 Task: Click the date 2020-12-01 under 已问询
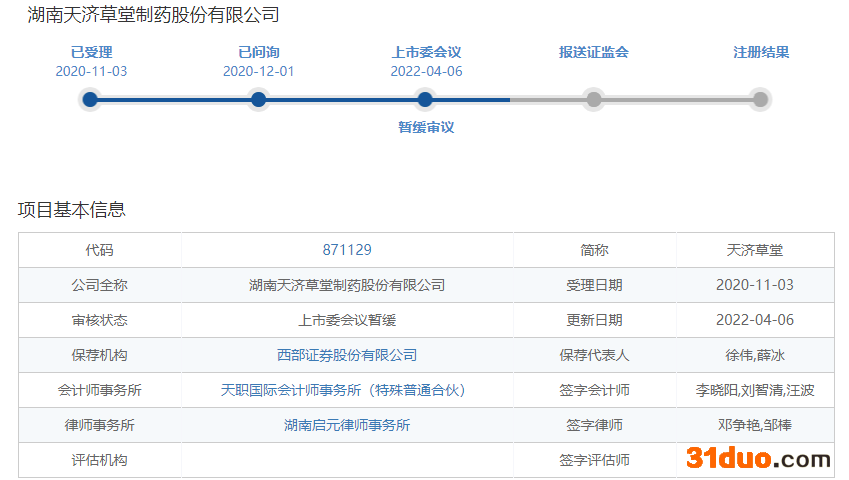pyautogui.click(x=258, y=71)
